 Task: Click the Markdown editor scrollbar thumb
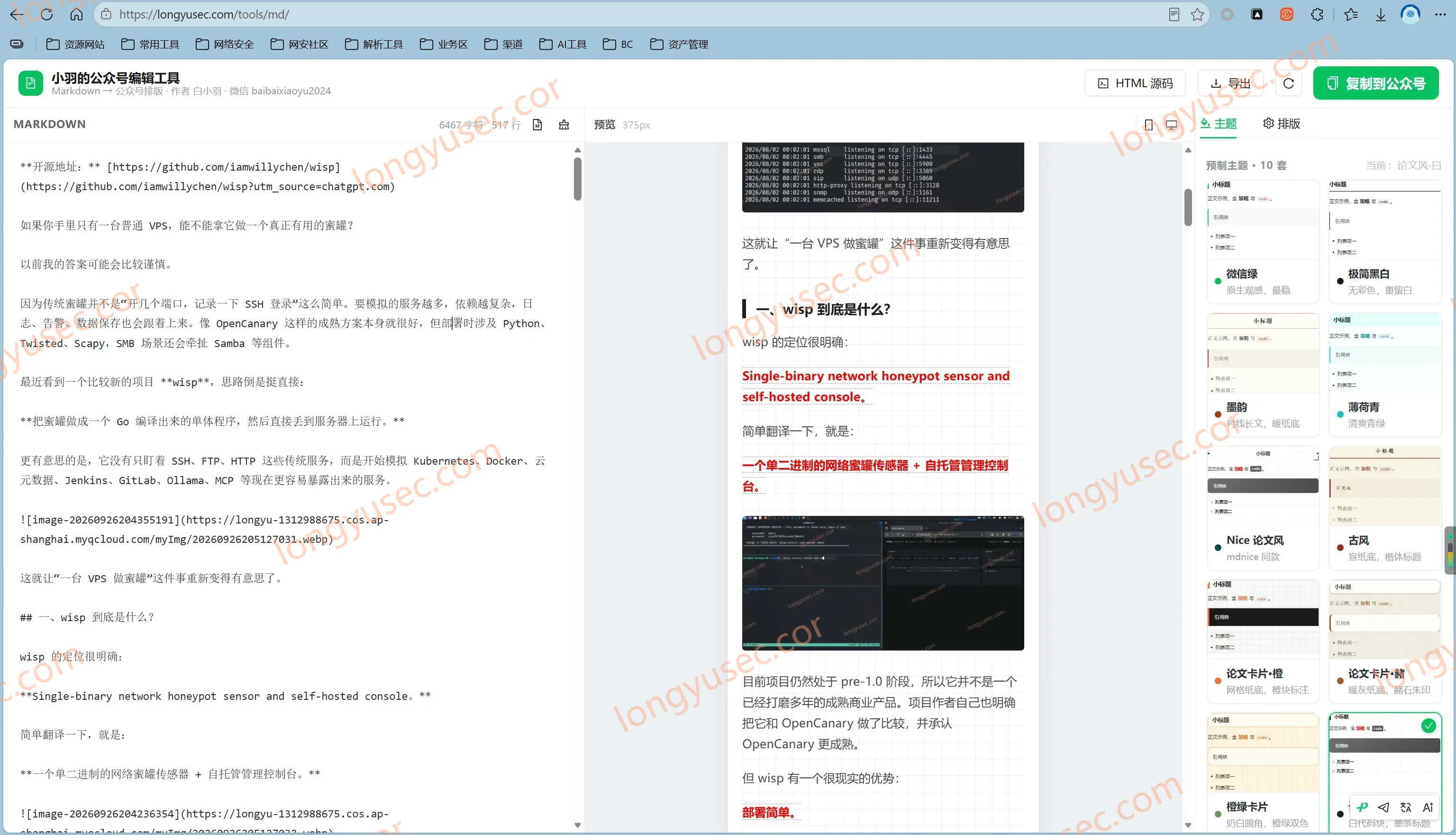[x=577, y=179]
